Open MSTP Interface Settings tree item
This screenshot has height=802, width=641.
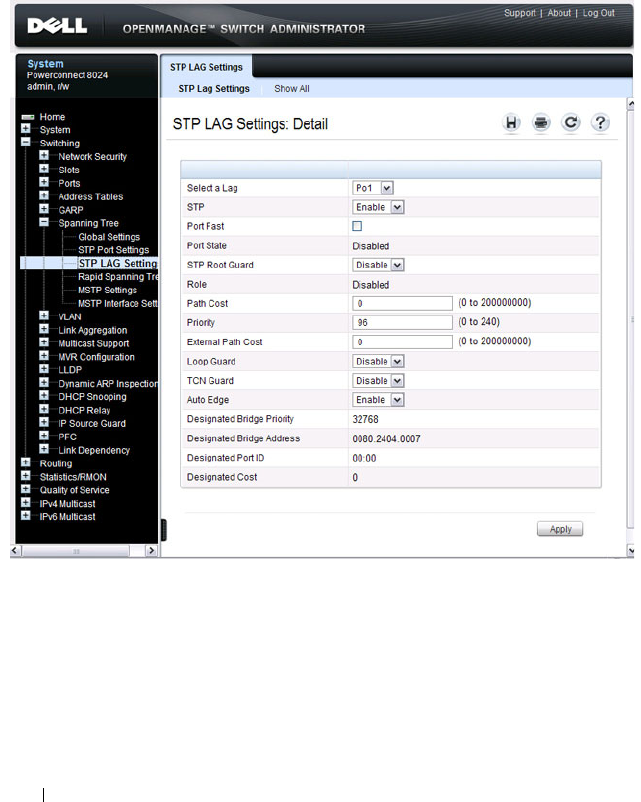pos(118,303)
